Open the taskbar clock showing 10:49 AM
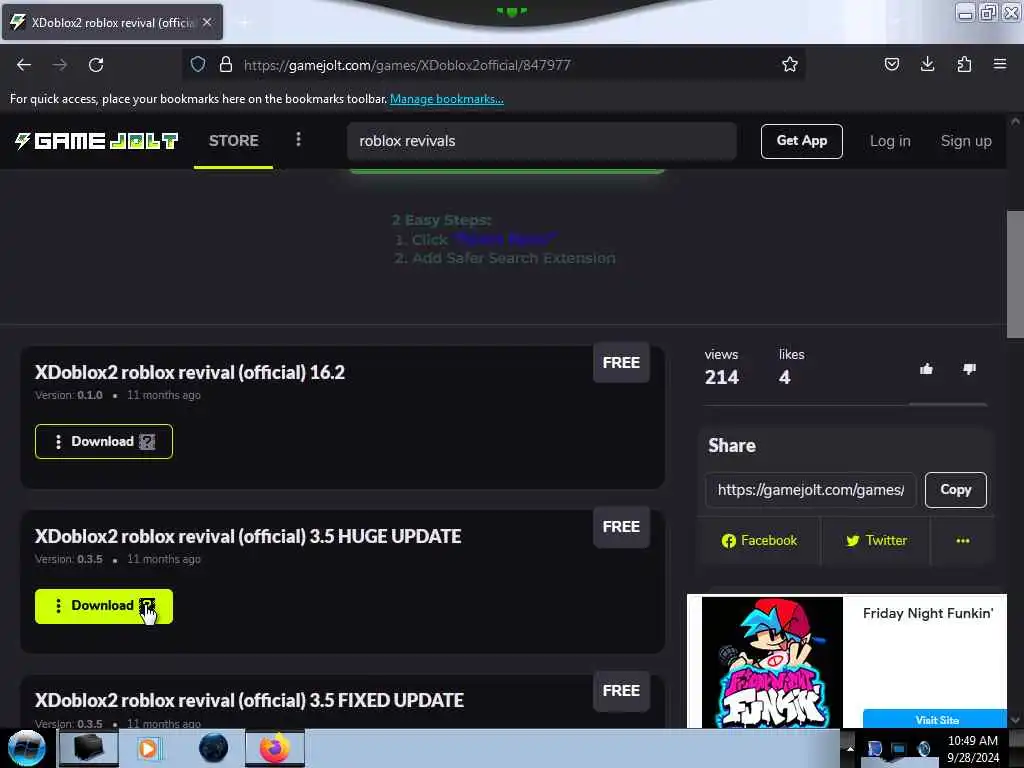 coord(972,749)
